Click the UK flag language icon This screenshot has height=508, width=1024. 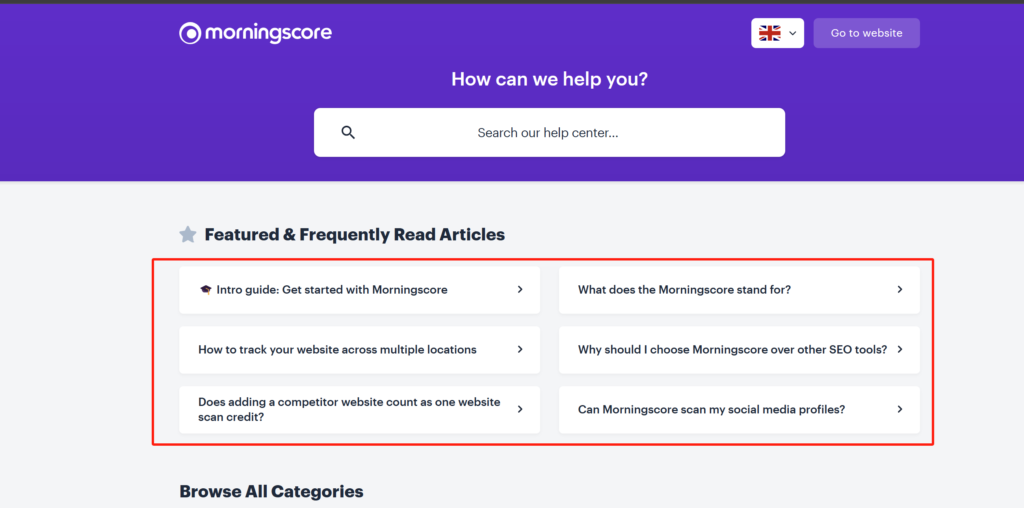point(770,33)
